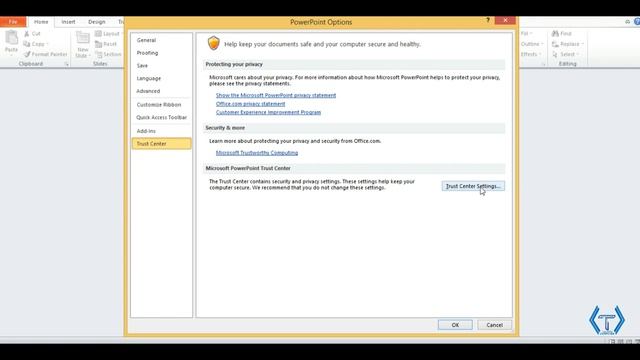Open the Select dropdown in Editing
The width and height of the screenshot is (640, 360).
[566, 54]
